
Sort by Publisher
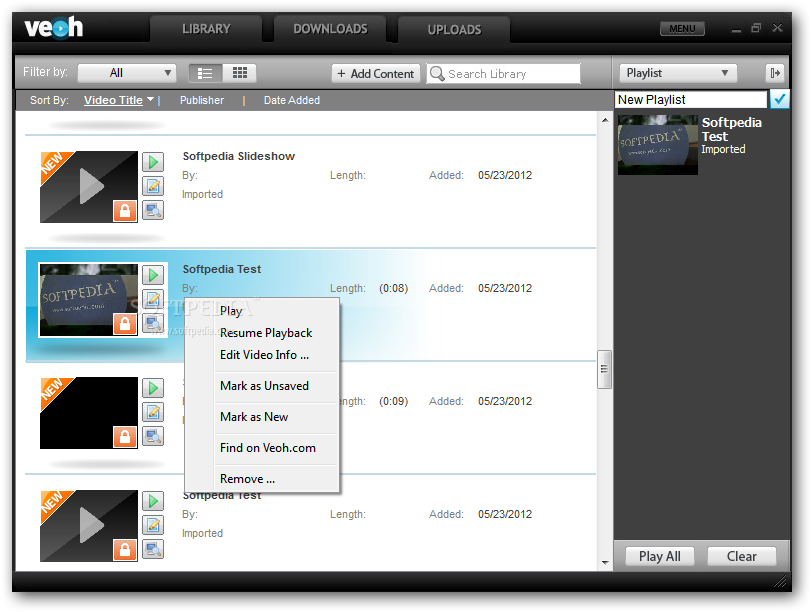[x=202, y=100]
